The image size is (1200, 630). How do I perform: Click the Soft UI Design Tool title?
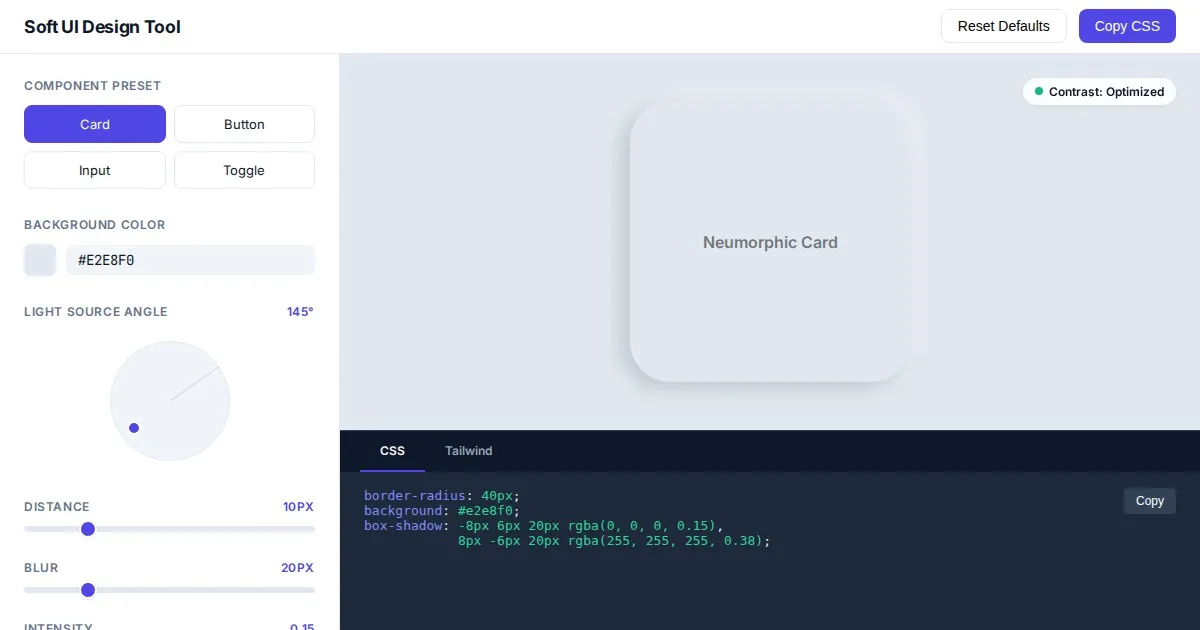(102, 27)
